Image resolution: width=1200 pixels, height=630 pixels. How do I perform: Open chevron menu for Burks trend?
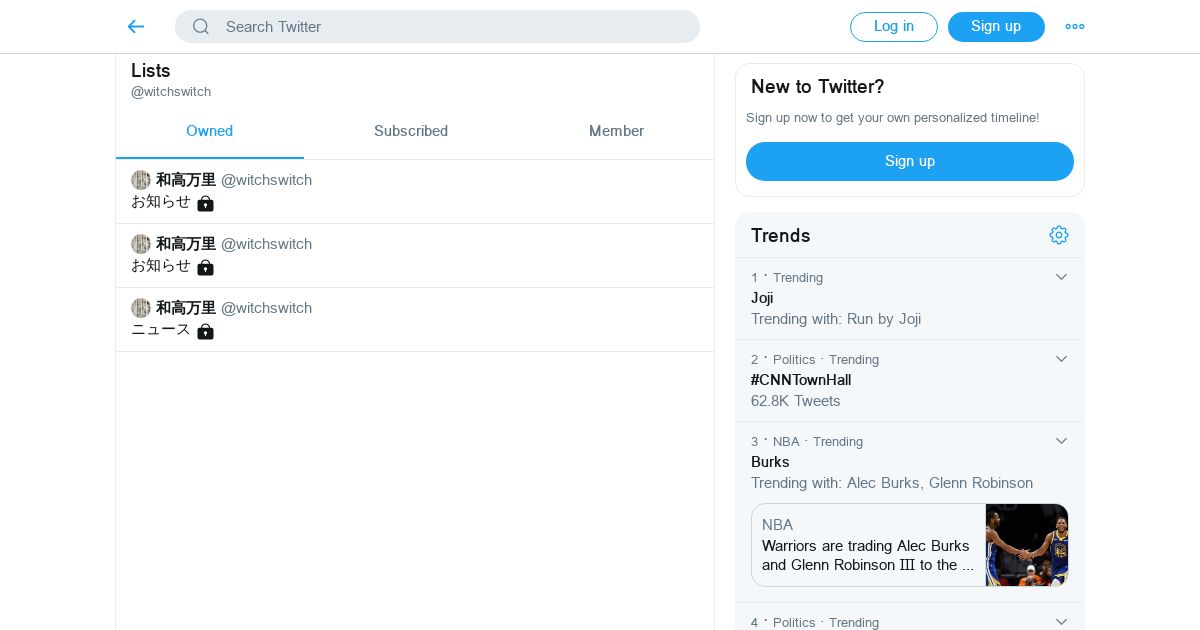click(x=1062, y=441)
